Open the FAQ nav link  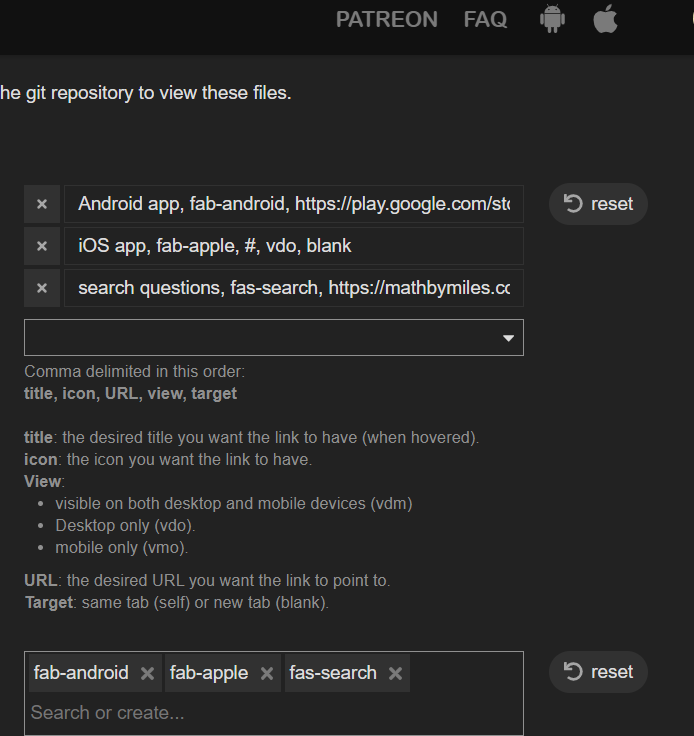(x=485, y=20)
